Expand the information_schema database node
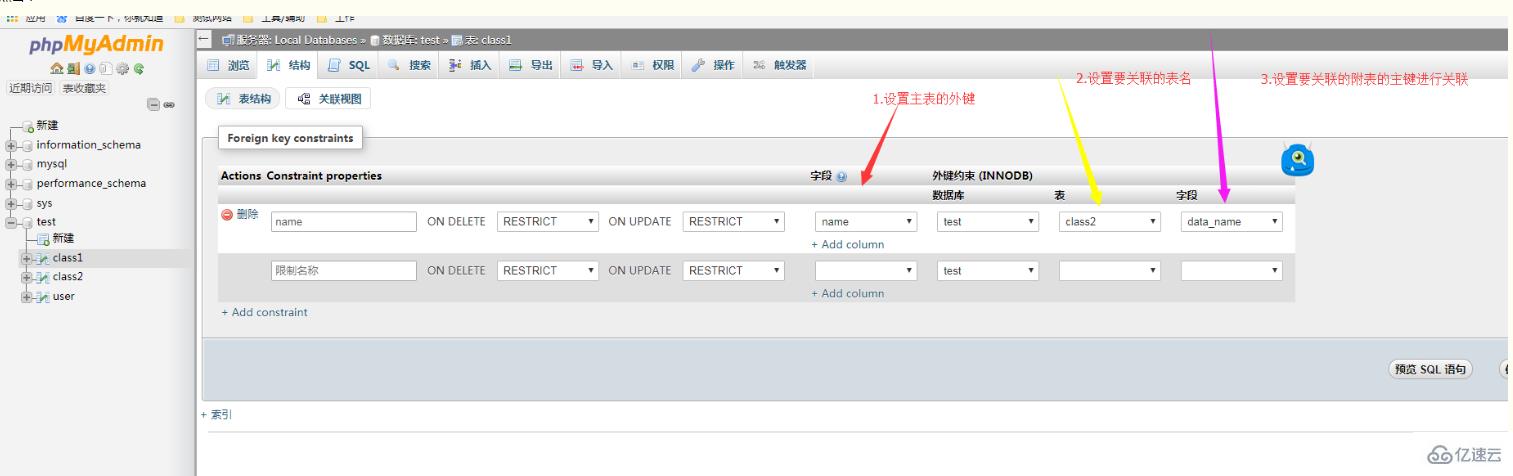 coord(10,145)
